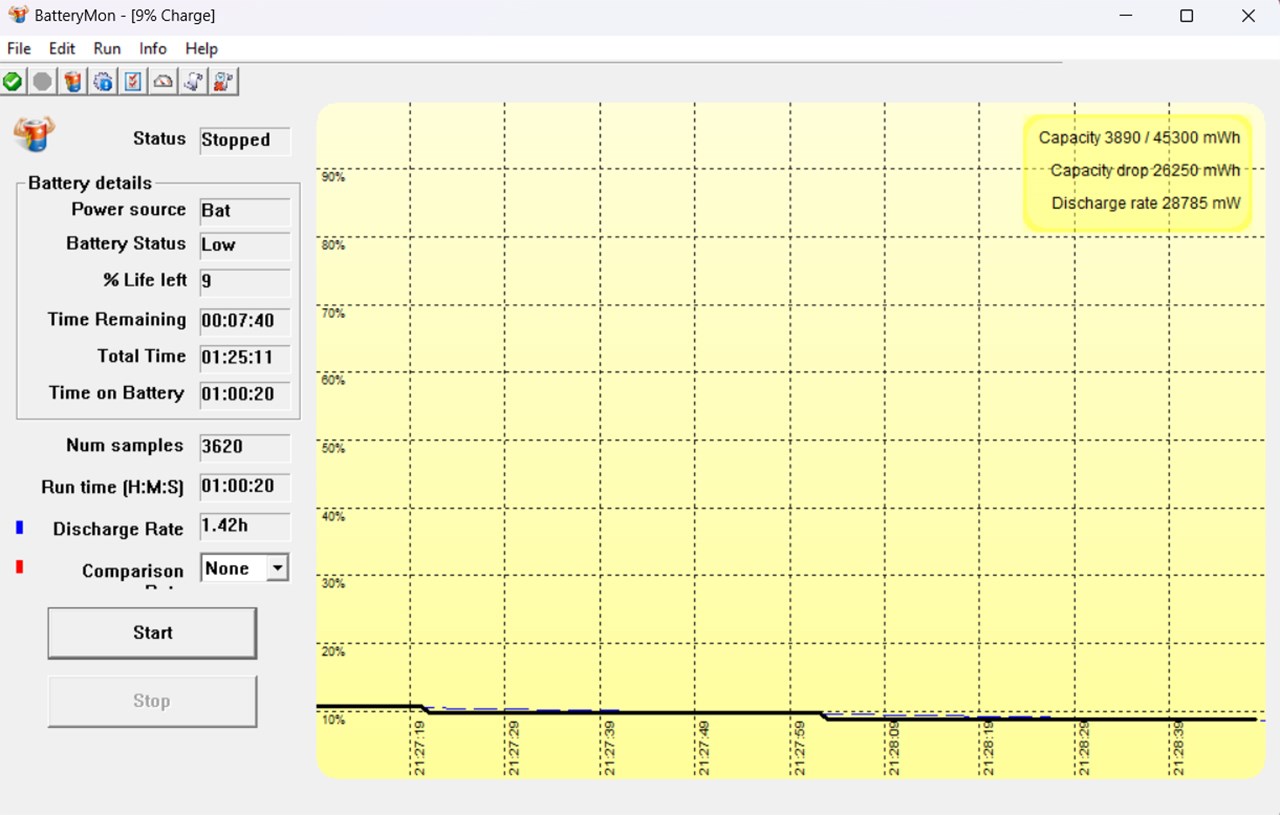
Task: Click the % Life left value field
Action: 245,282
